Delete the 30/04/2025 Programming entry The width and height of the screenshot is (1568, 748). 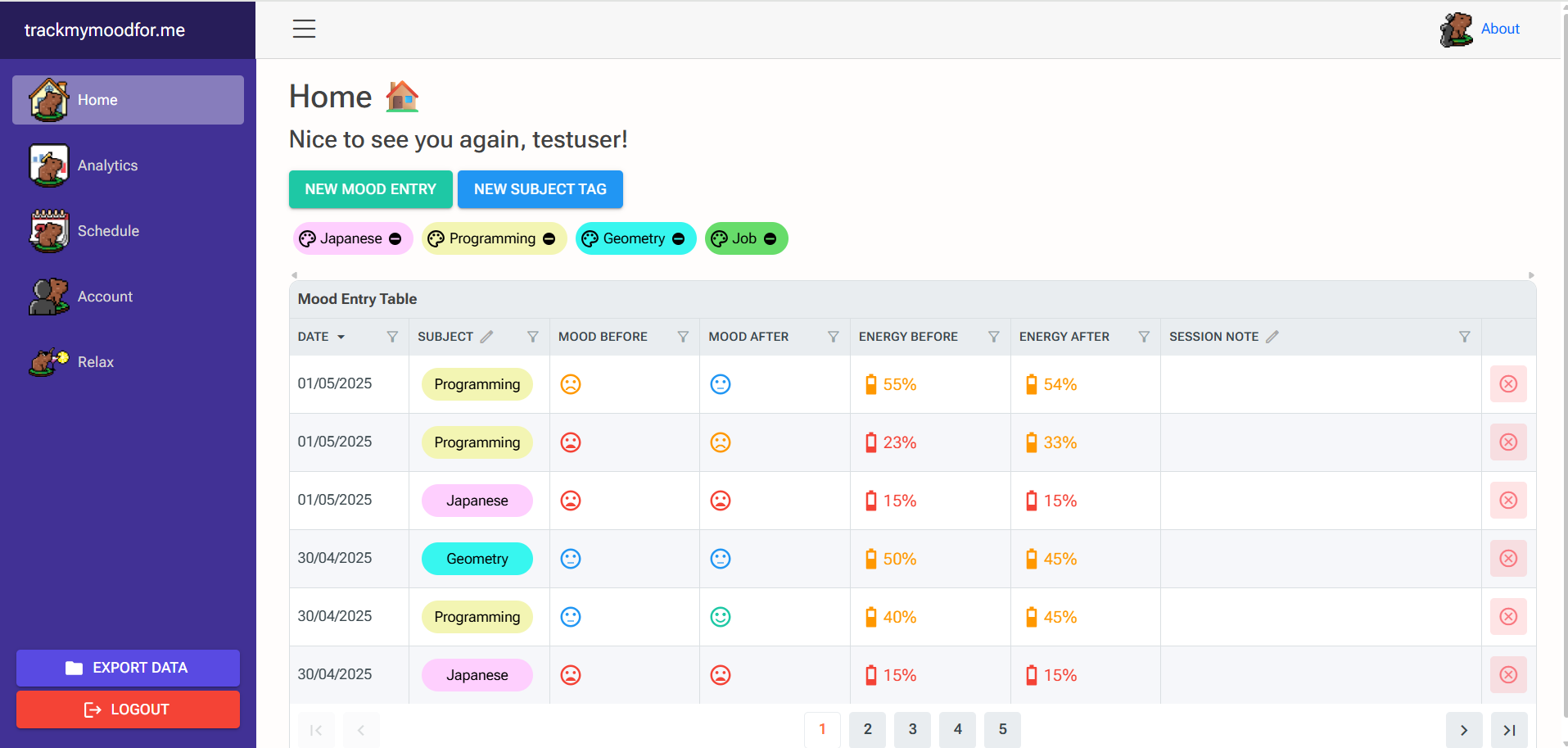point(1508,617)
